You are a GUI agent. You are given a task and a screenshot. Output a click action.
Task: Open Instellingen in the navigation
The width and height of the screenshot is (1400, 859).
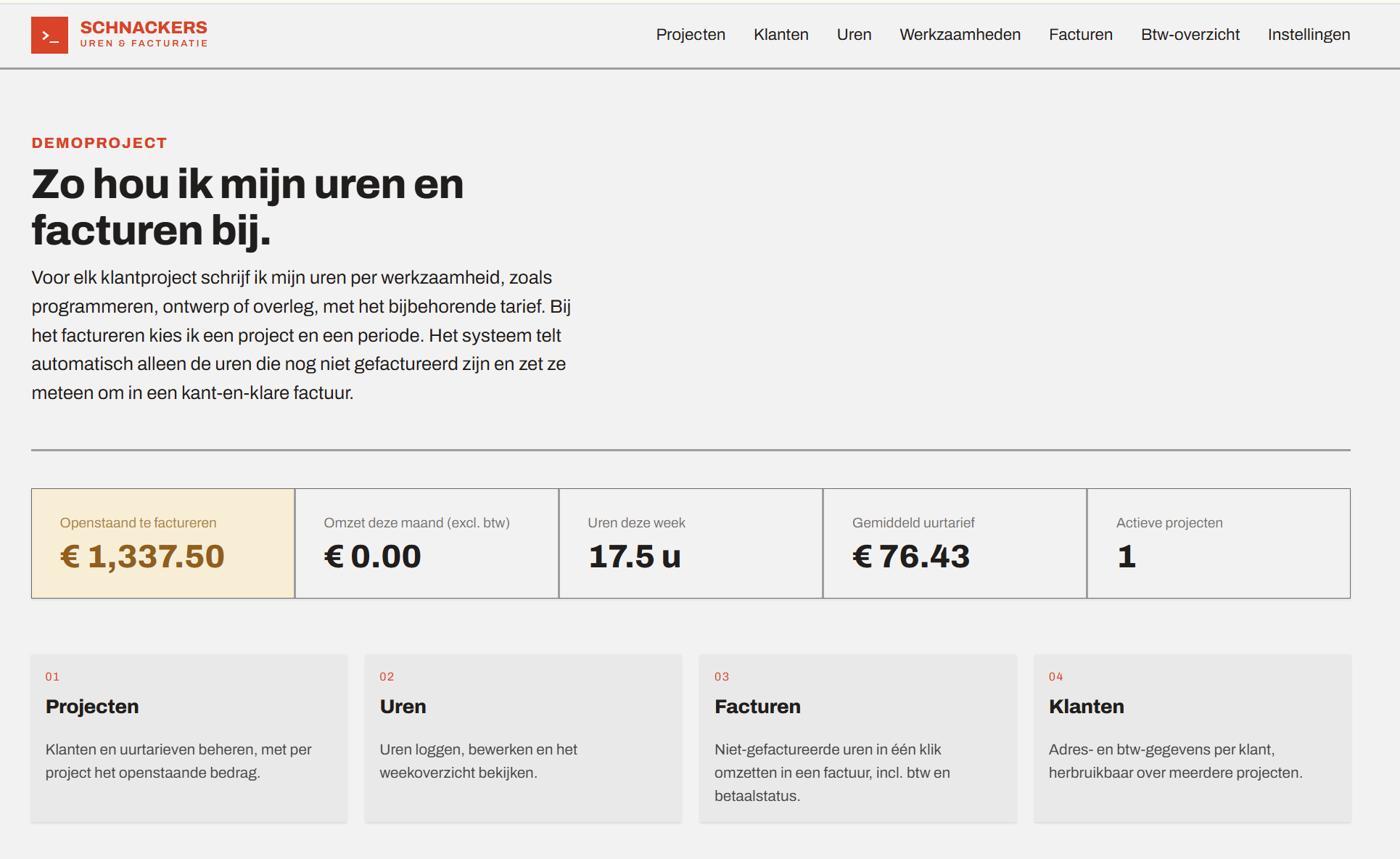1309,35
